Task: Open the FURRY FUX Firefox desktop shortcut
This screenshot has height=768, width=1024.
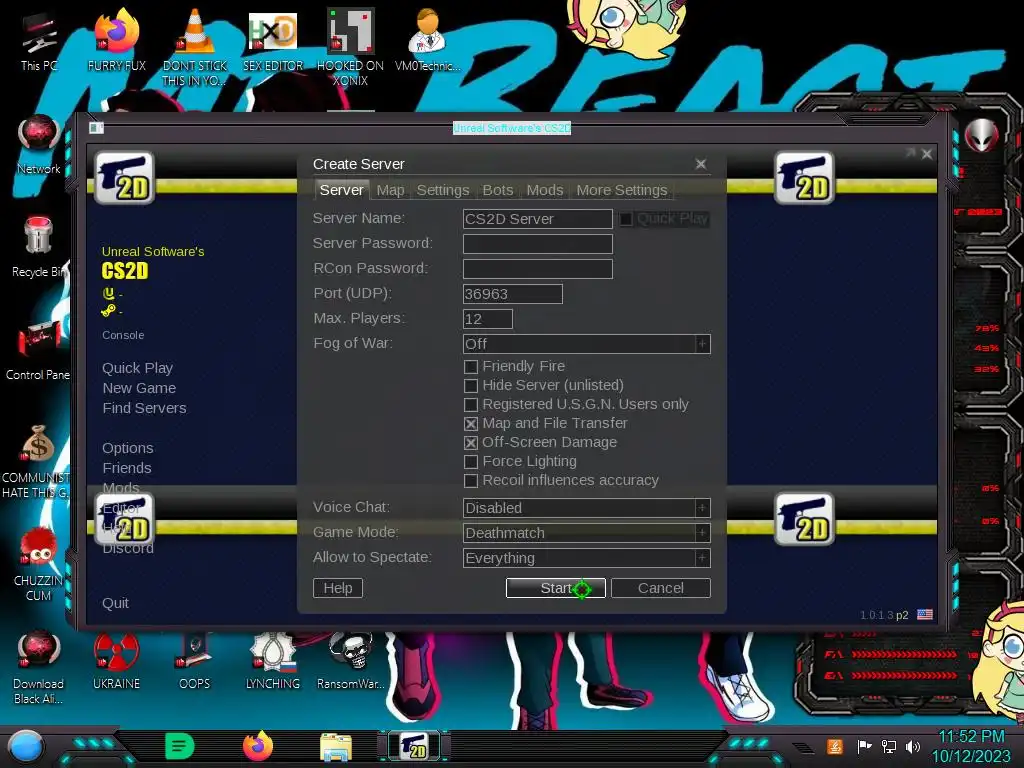Action: (x=117, y=40)
